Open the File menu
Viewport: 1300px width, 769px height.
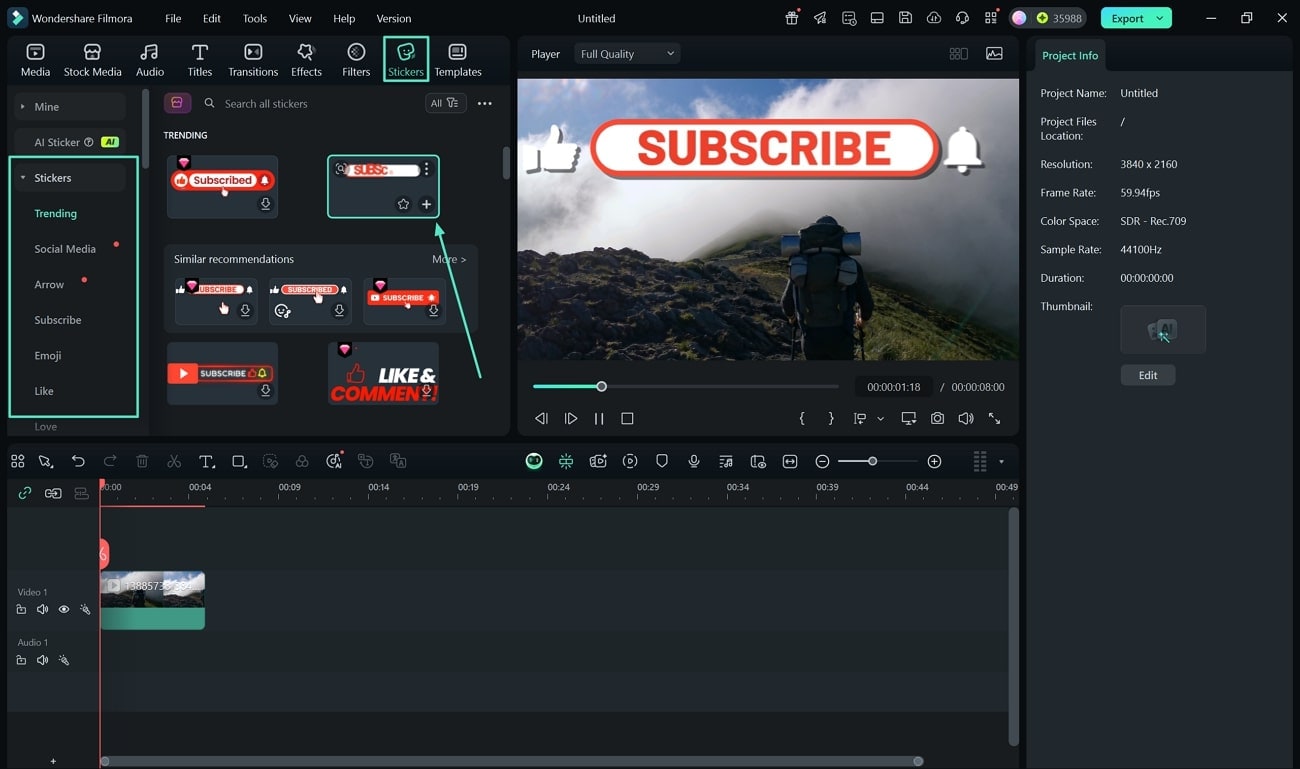(173, 18)
